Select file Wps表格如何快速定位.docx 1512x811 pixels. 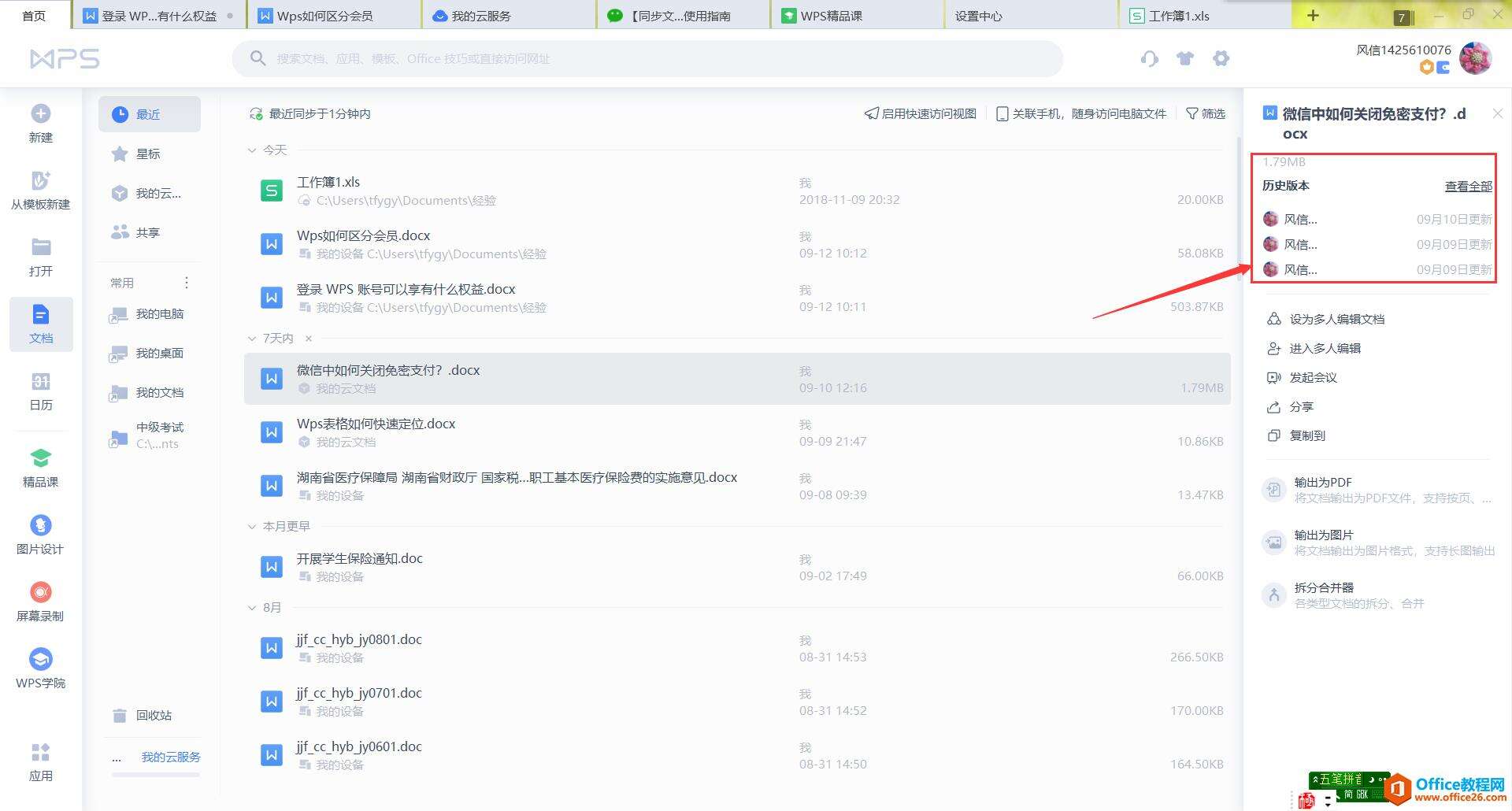tap(737, 432)
